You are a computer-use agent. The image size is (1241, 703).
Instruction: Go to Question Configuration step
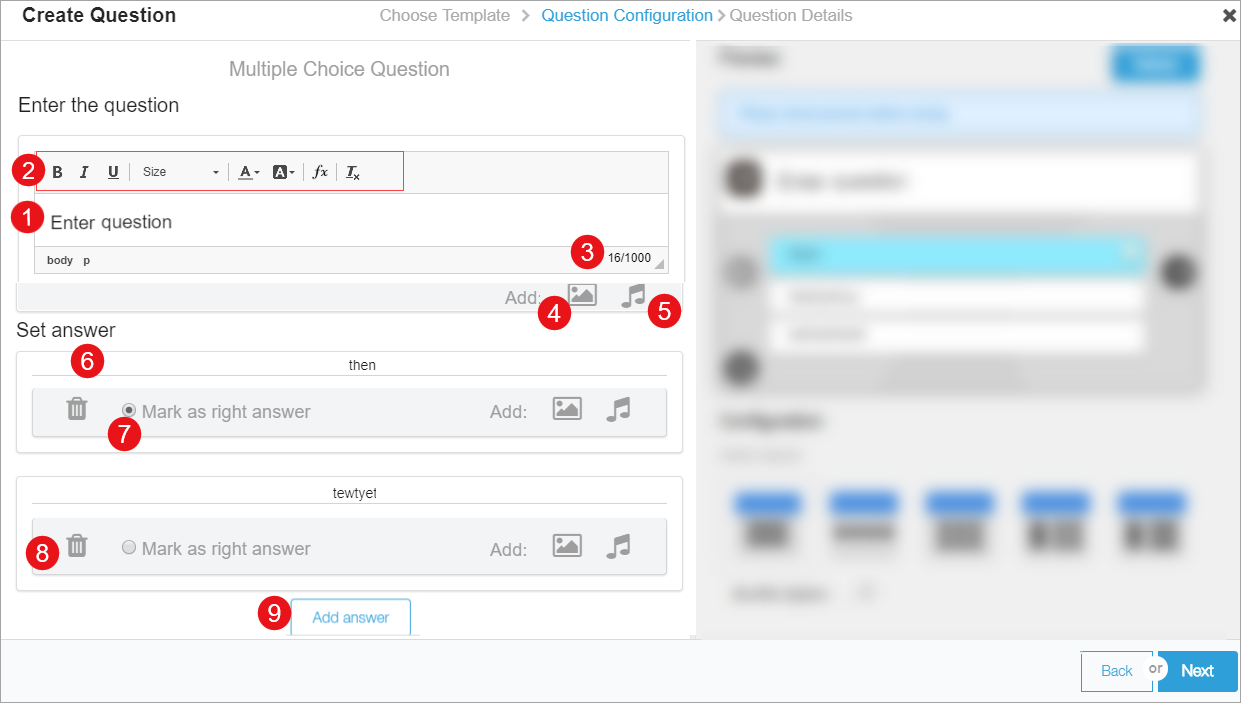[x=627, y=15]
